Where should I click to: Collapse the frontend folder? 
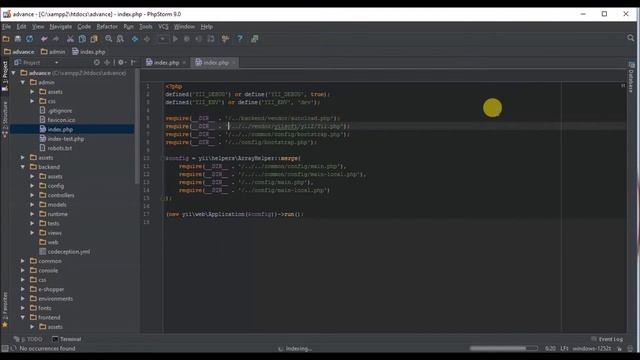click(23, 317)
